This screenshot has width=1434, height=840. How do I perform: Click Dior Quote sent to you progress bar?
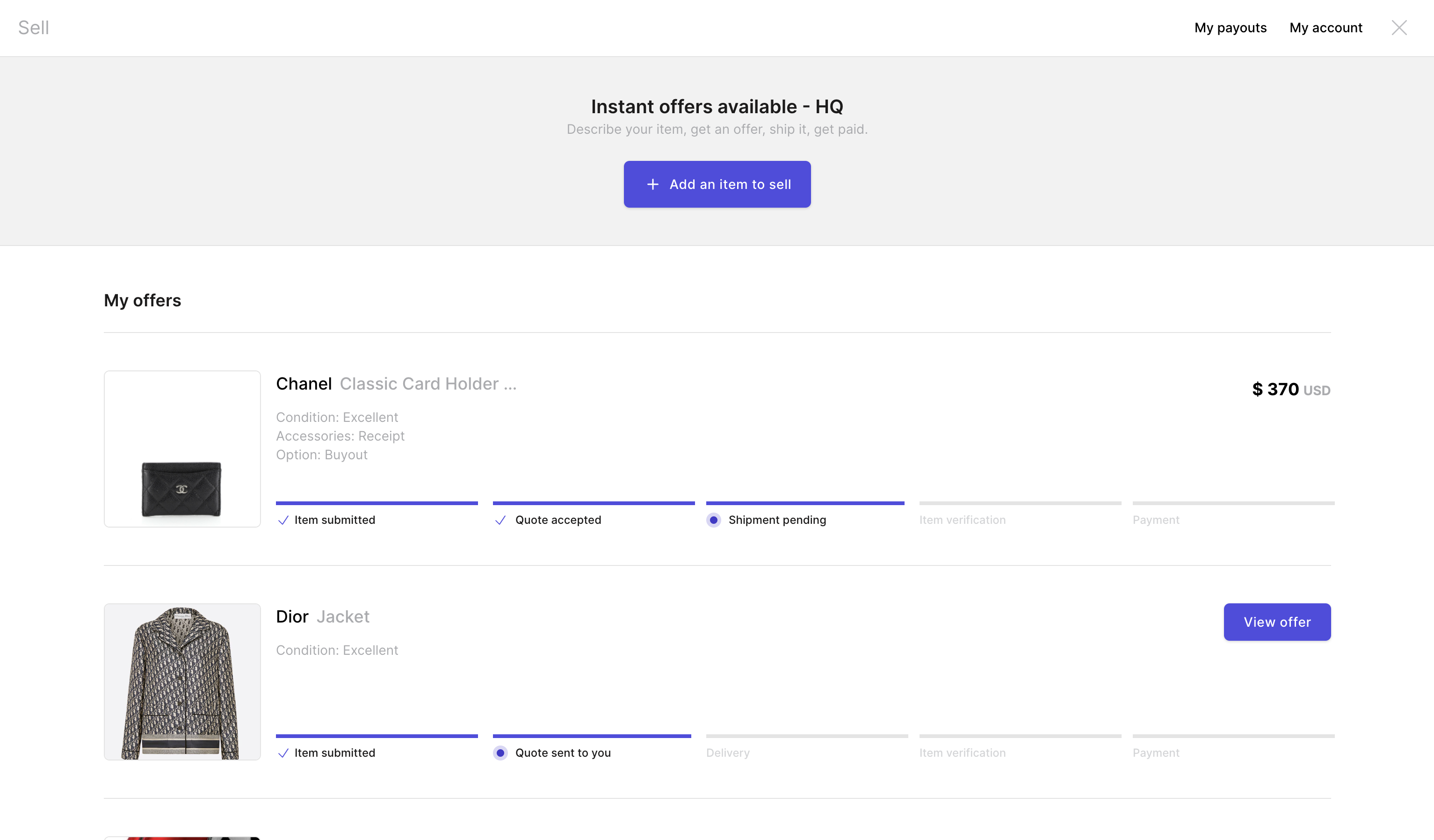click(592, 736)
